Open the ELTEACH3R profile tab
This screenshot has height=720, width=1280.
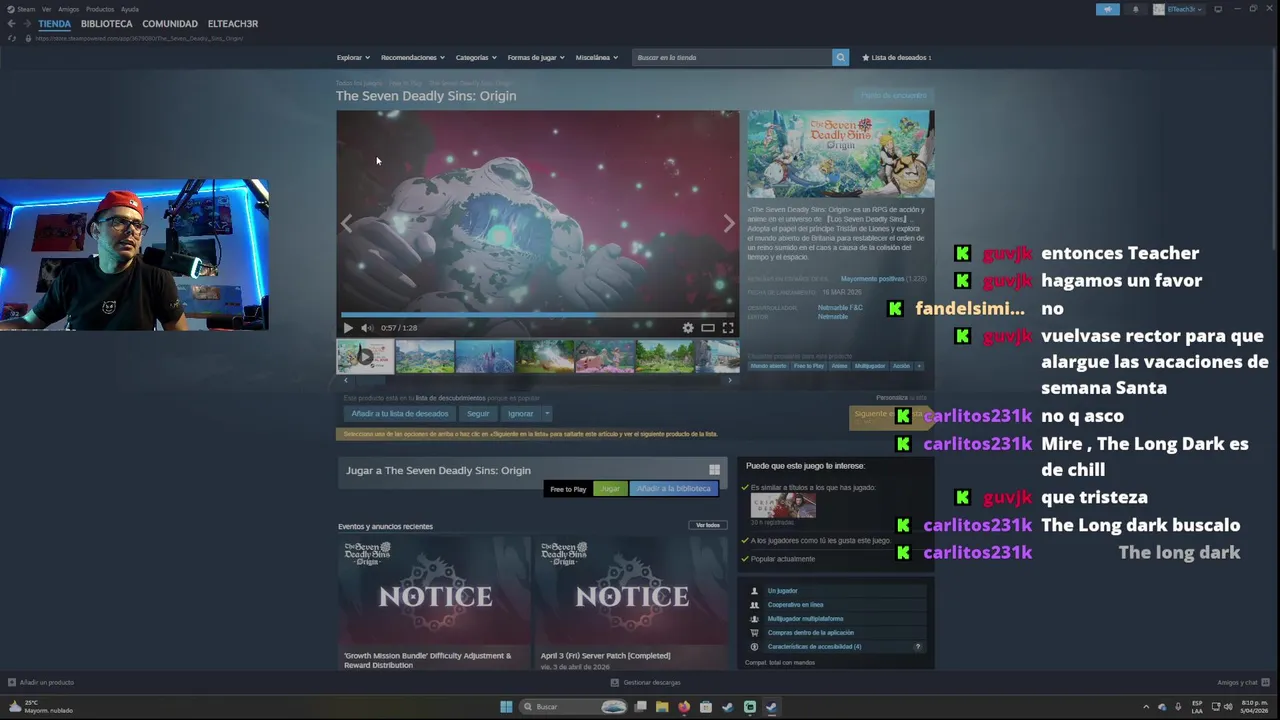click(x=233, y=24)
